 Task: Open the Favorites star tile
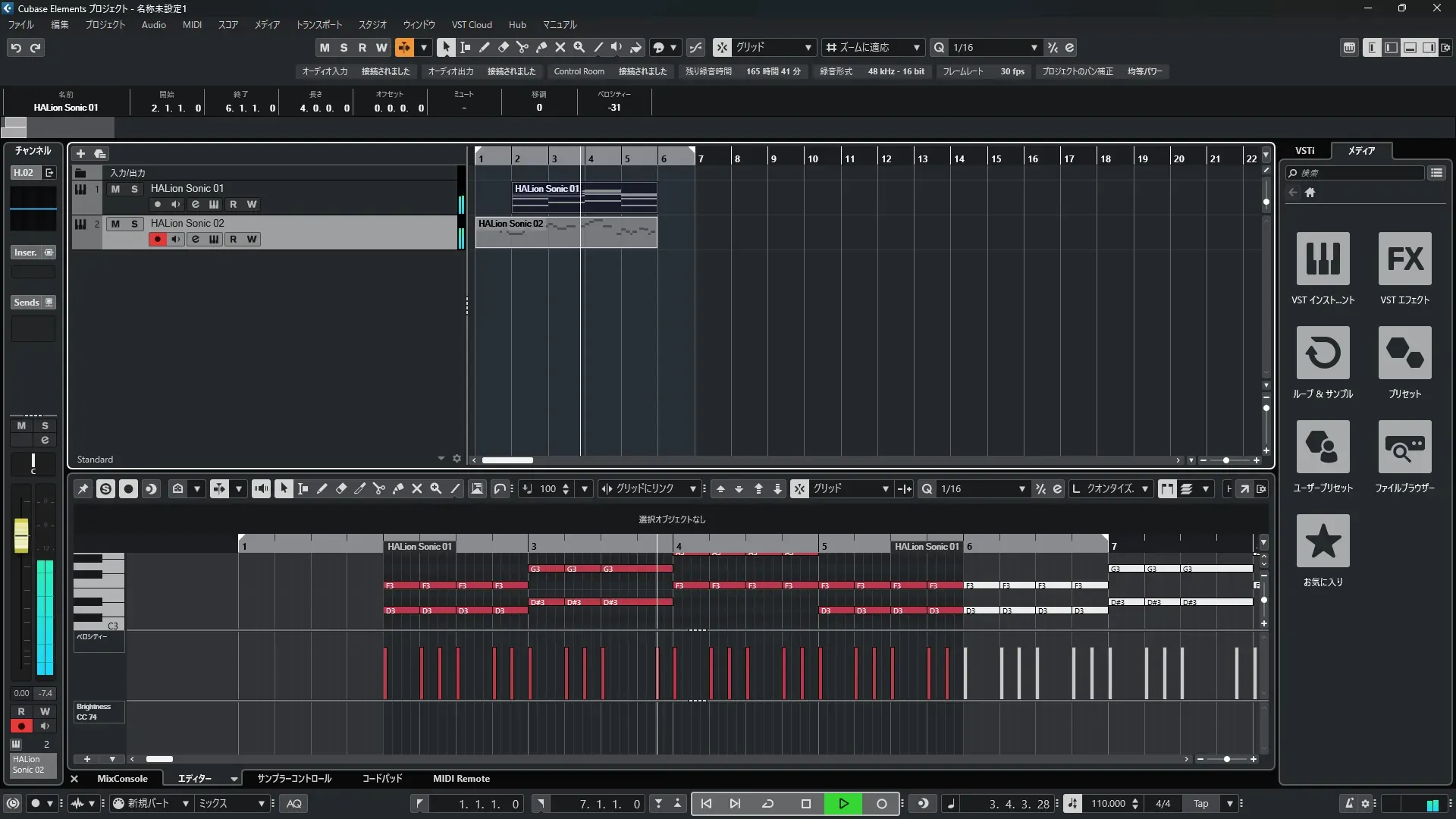point(1323,541)
